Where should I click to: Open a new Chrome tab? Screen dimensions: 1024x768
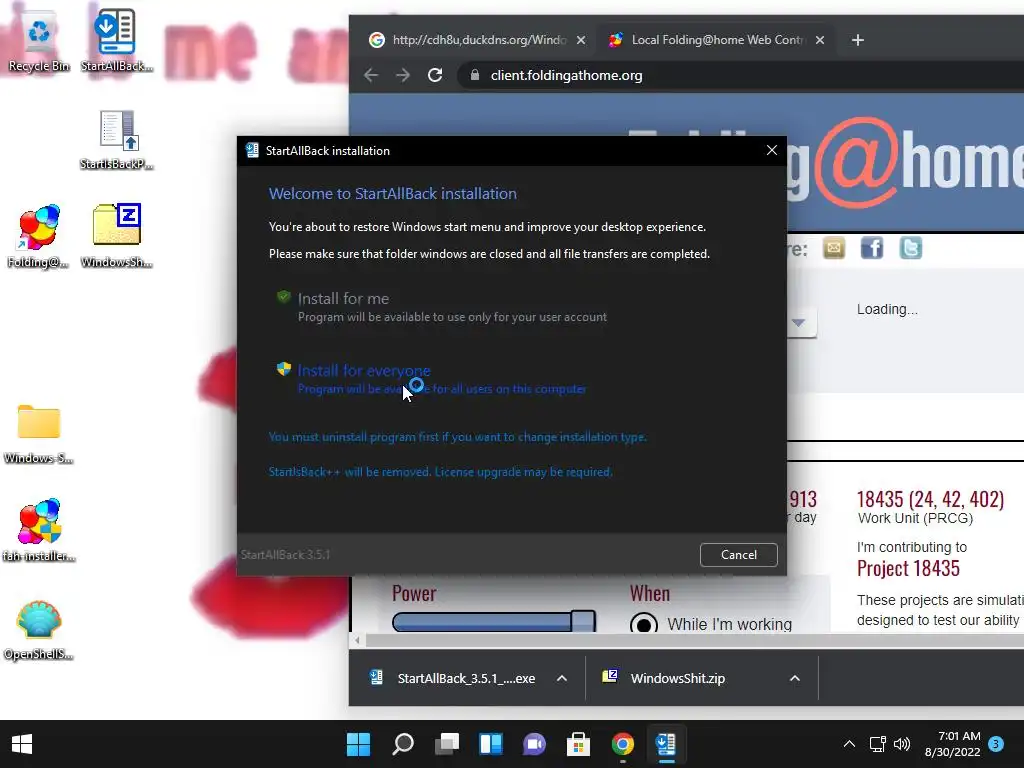857,40
